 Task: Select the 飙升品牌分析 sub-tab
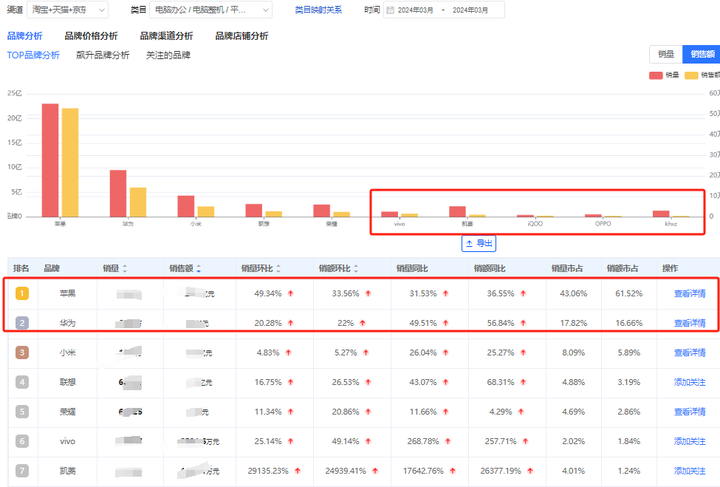pos(103,55)
